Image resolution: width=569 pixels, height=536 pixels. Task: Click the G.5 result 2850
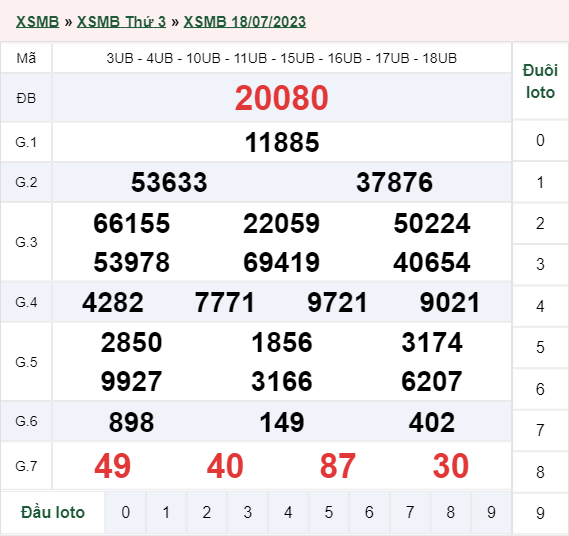click(131, 343)
